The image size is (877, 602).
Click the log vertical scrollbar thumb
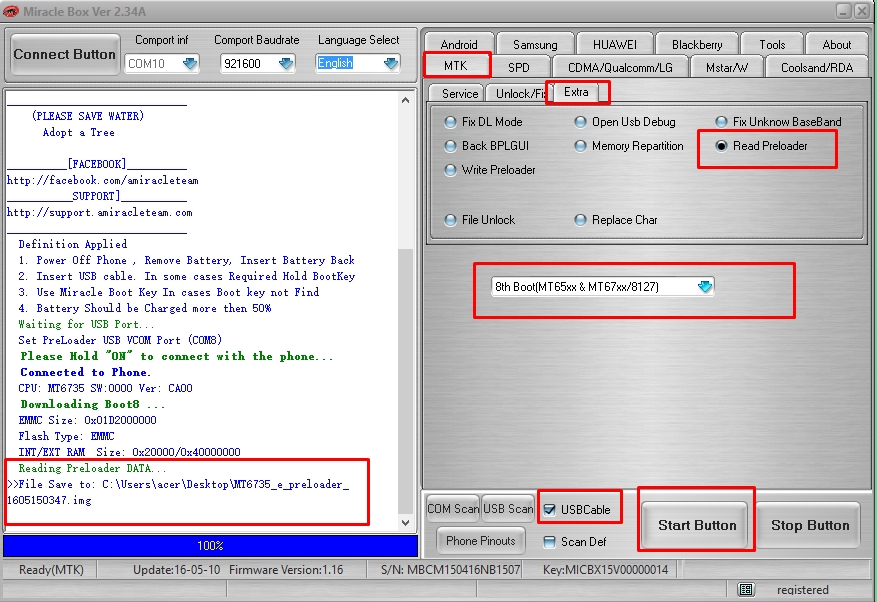[x=406, y=382]
